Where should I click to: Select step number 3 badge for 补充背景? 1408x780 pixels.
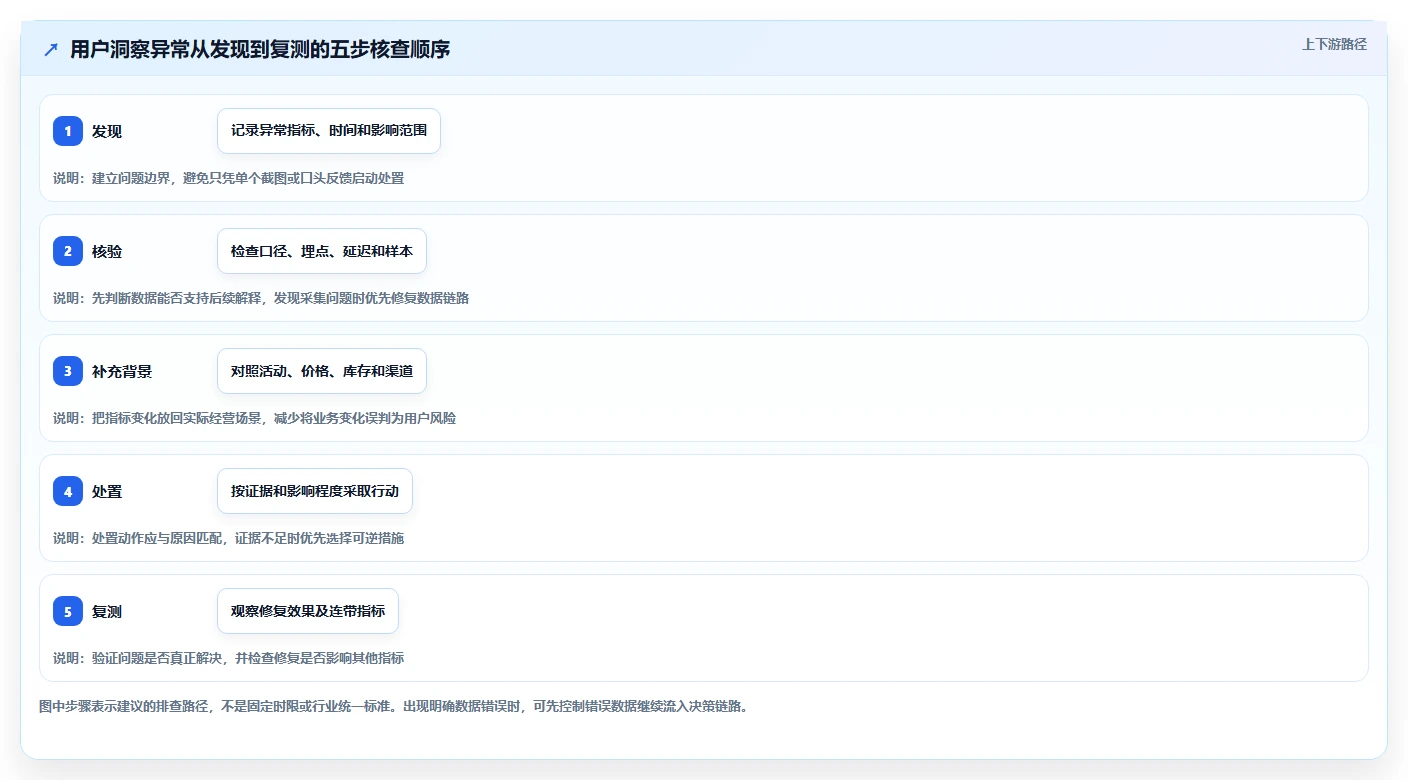[x=68, y=371]
